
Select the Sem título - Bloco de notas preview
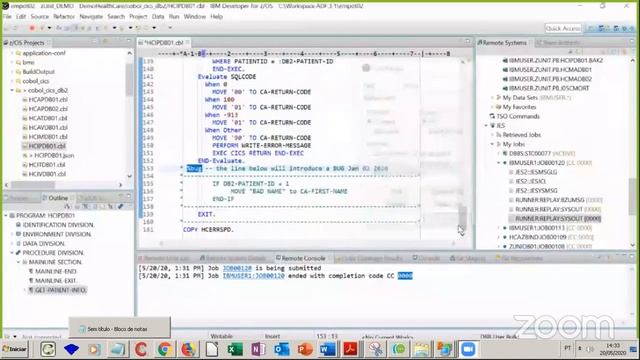[119, 329]
